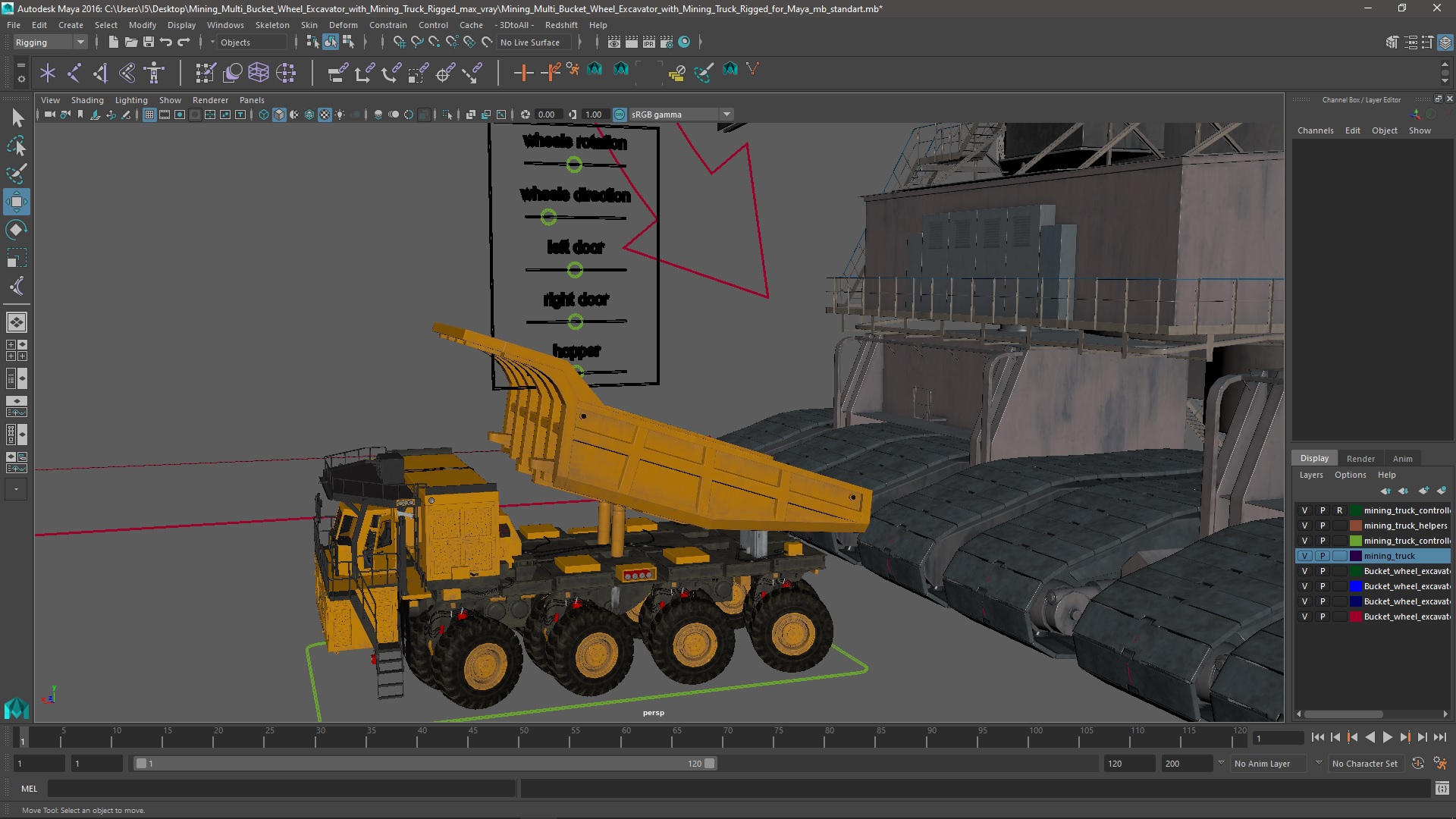Click the range slider end handle
The width and height of the screenshot is (1456, 819).
(x=710, y=764)
